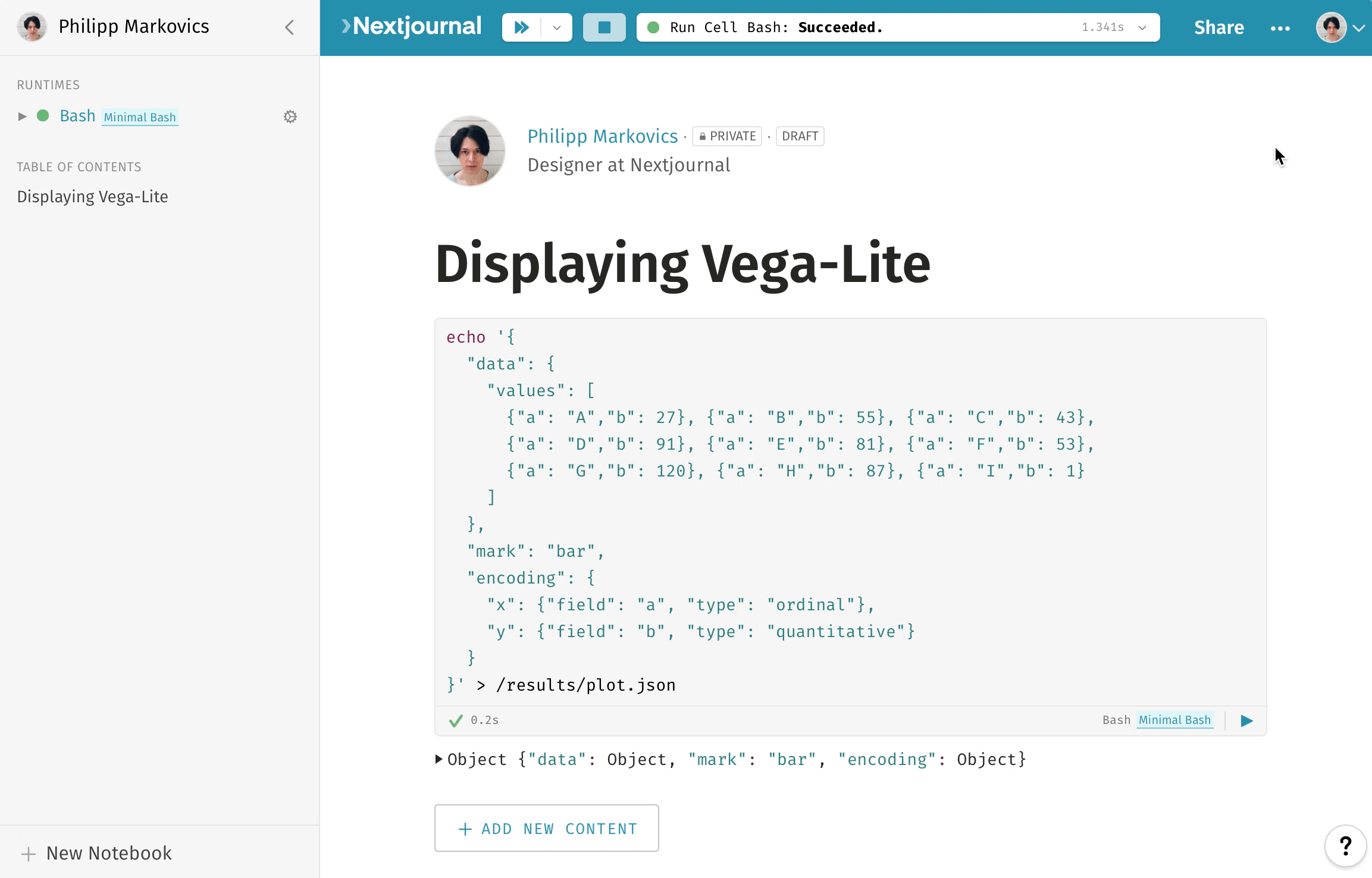
Task: Click the PRIVATE visibility badge
Action: click(727, 136)
